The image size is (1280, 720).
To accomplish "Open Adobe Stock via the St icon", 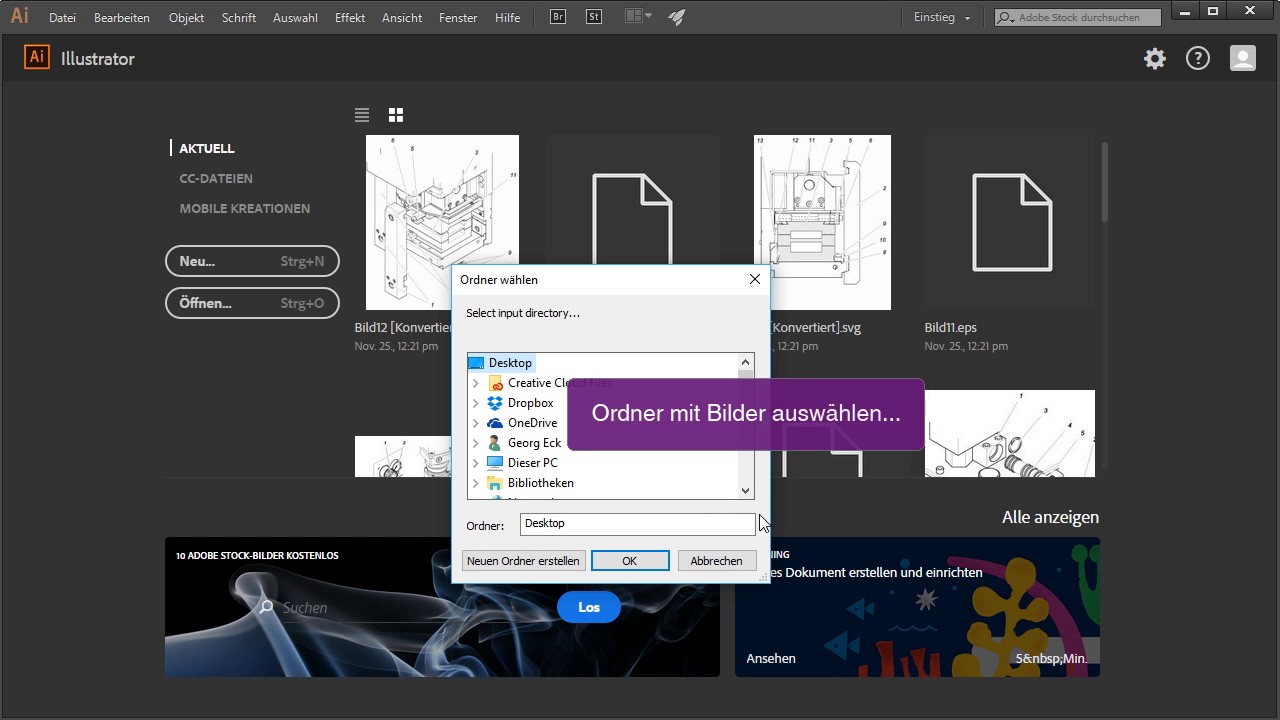I will click(594, 17).
